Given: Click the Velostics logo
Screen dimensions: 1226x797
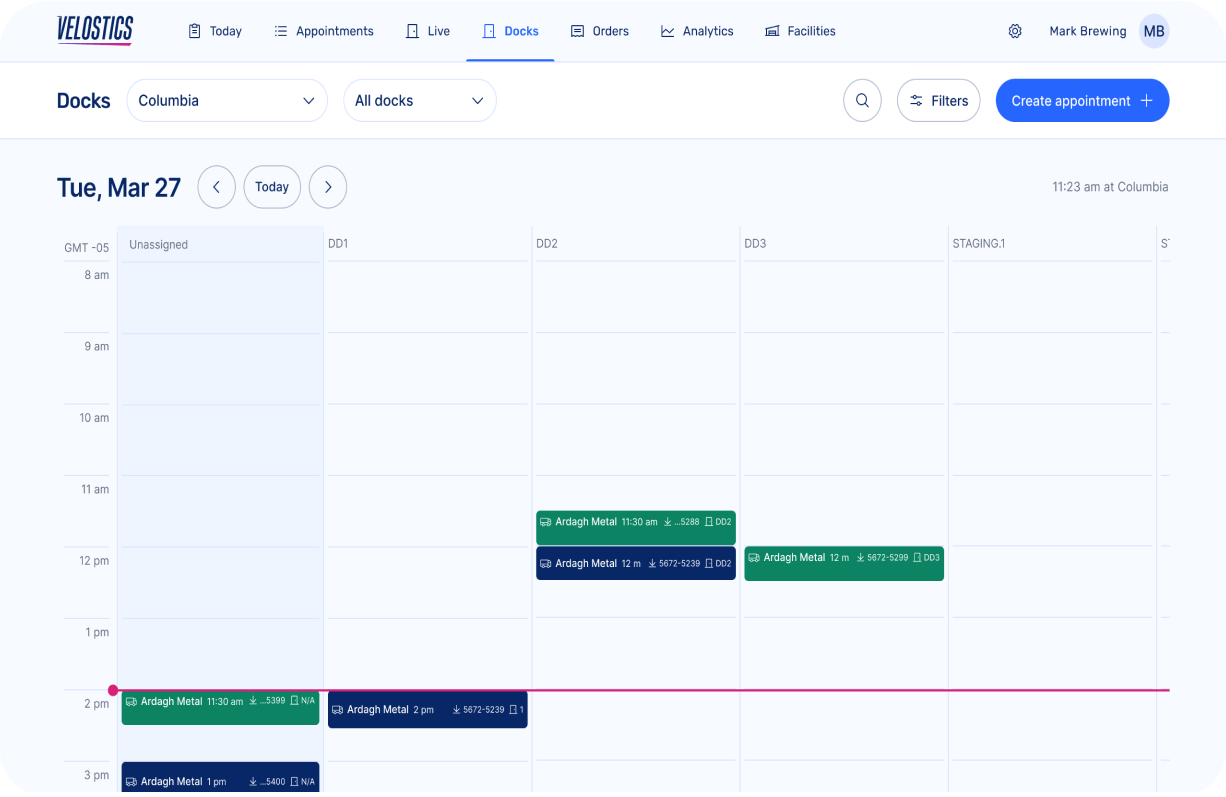Looking at the screenshot, I should [x=95, y=31].
